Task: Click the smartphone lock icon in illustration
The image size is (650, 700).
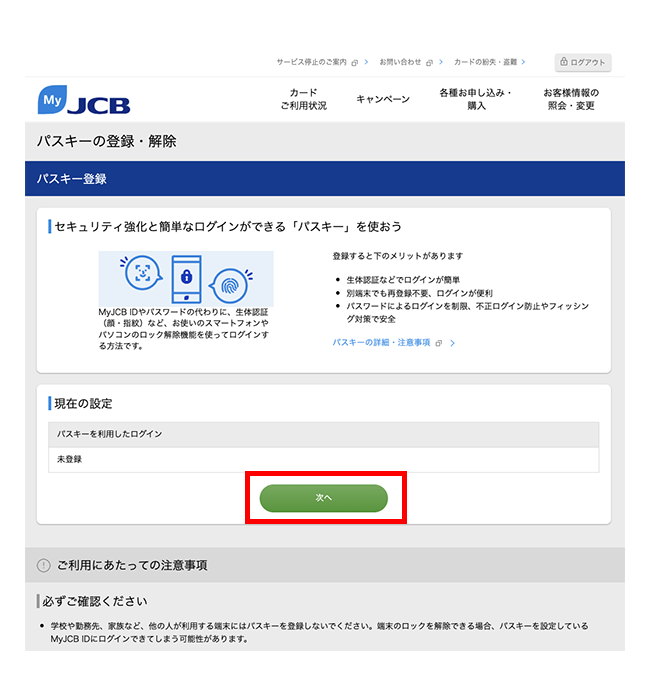Action: coord(187,279)
